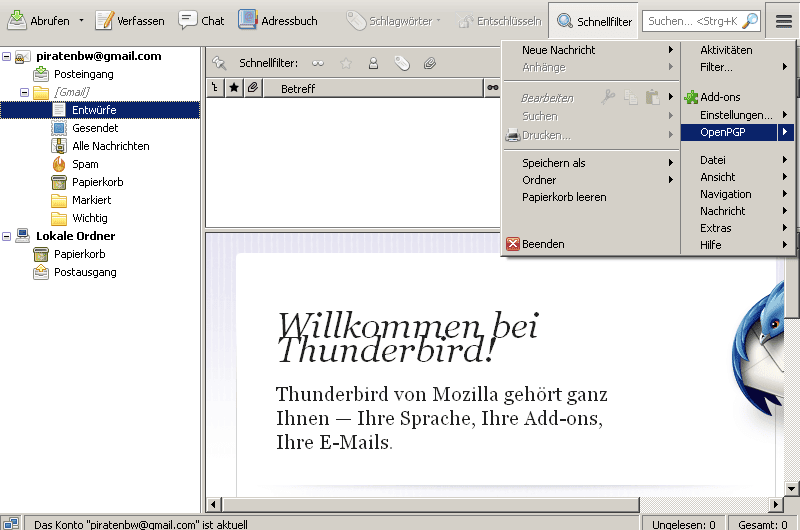Toggle the Schnellfilter toolbar button
Viewport: 800px width, 530px height.
coord(594,21)
